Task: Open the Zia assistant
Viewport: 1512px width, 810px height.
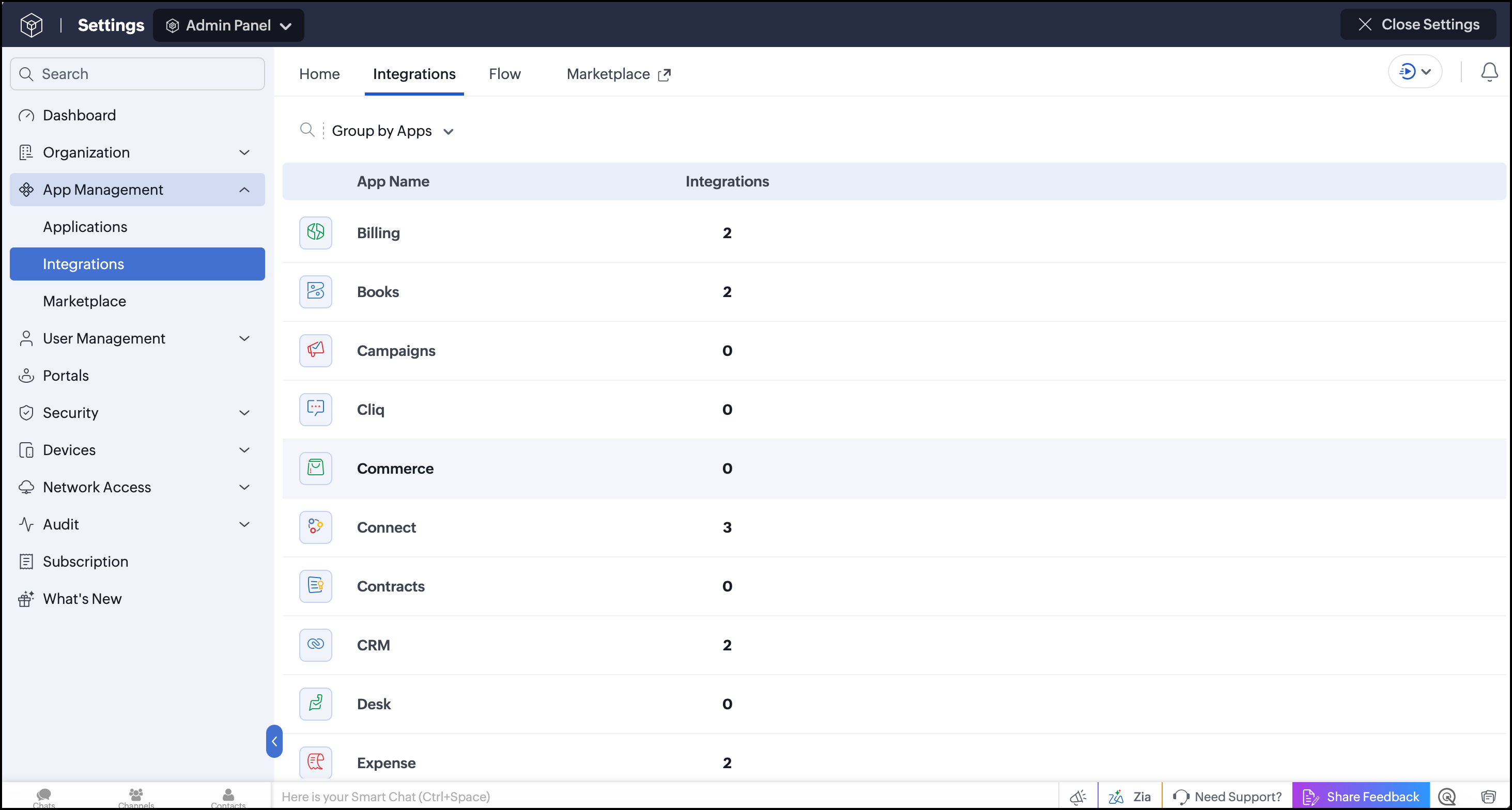Action: pos(1129,797)
